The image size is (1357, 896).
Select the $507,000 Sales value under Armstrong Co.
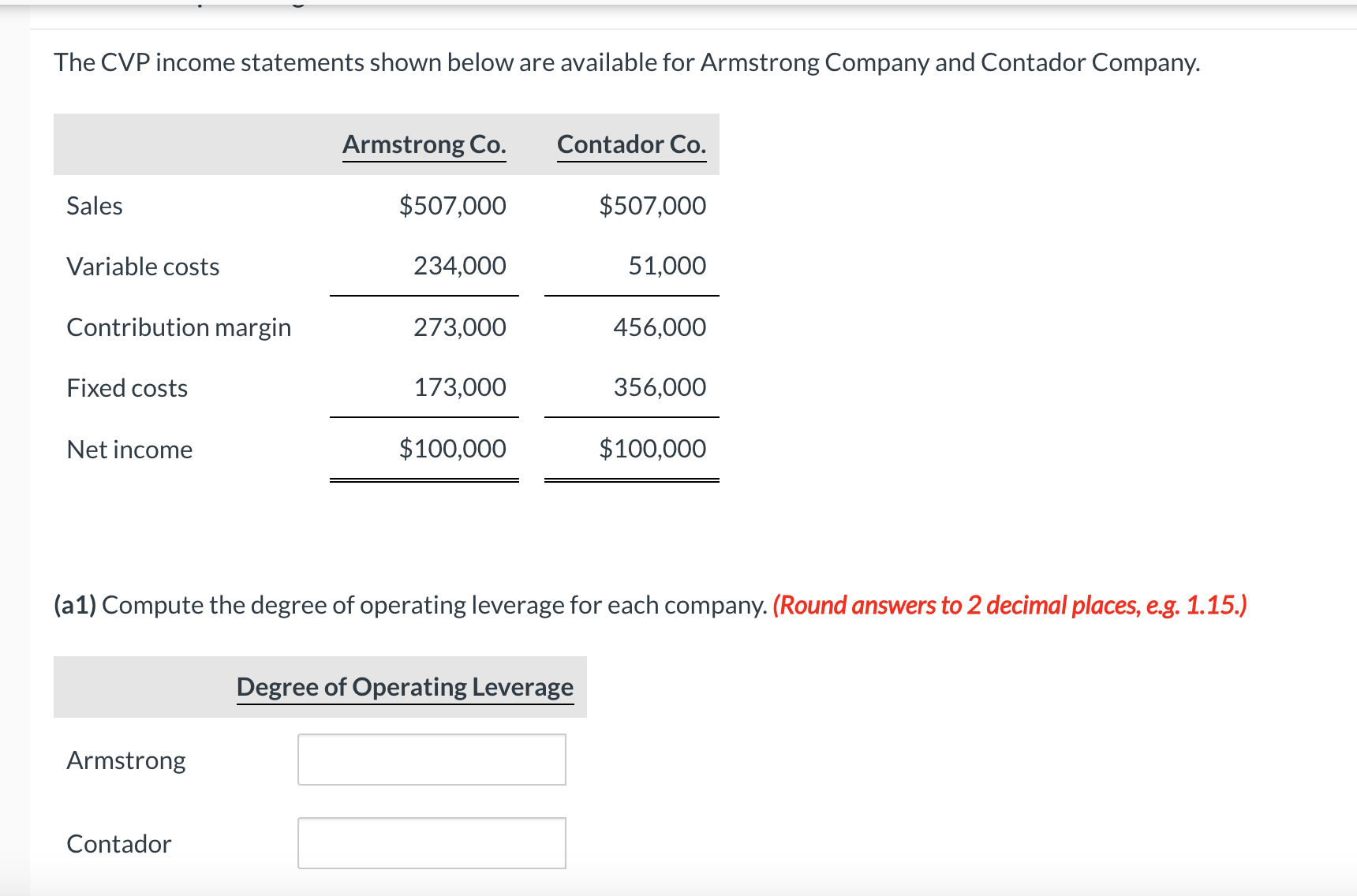click(452, 205)
